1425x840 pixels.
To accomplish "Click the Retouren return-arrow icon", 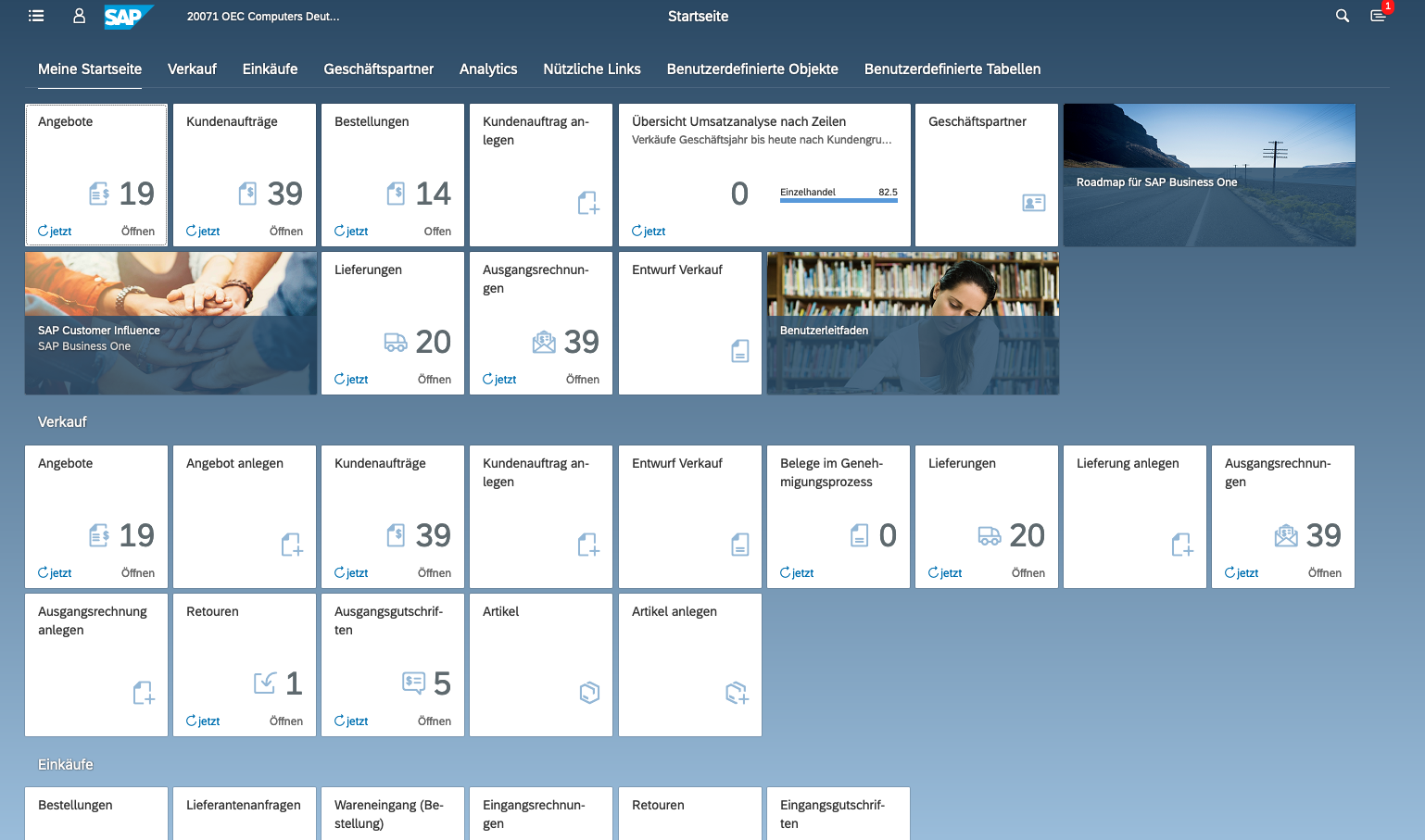I will pyautogui.click(x=265, y=683).
